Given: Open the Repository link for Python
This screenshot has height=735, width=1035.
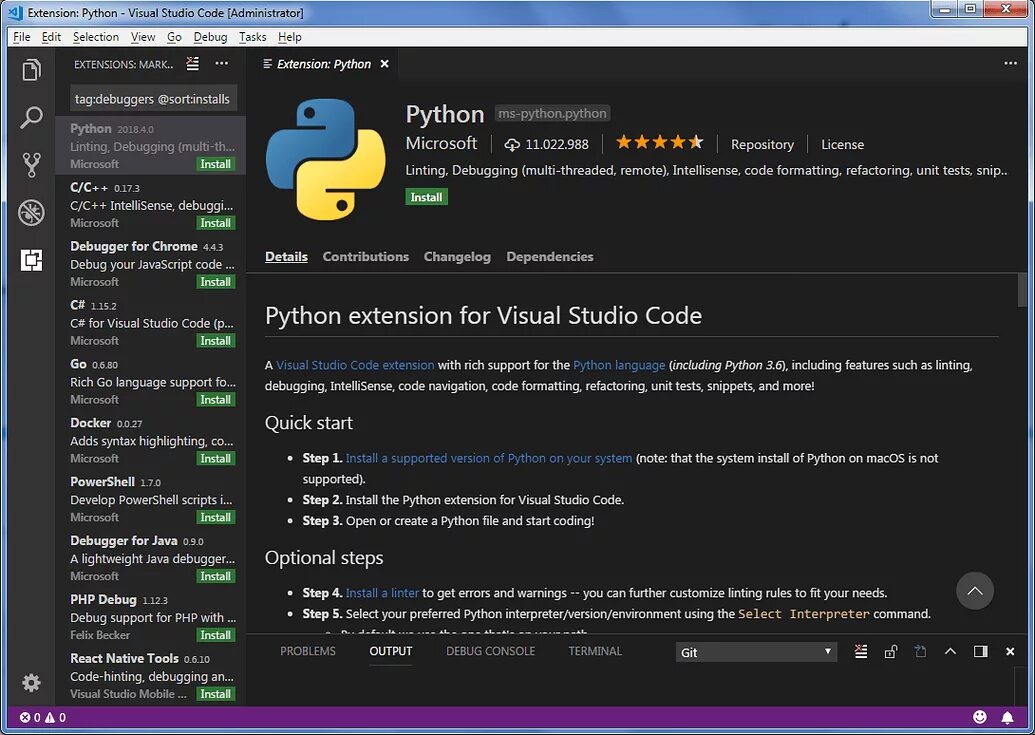Looking at the screenshot, I should [762, 144].
